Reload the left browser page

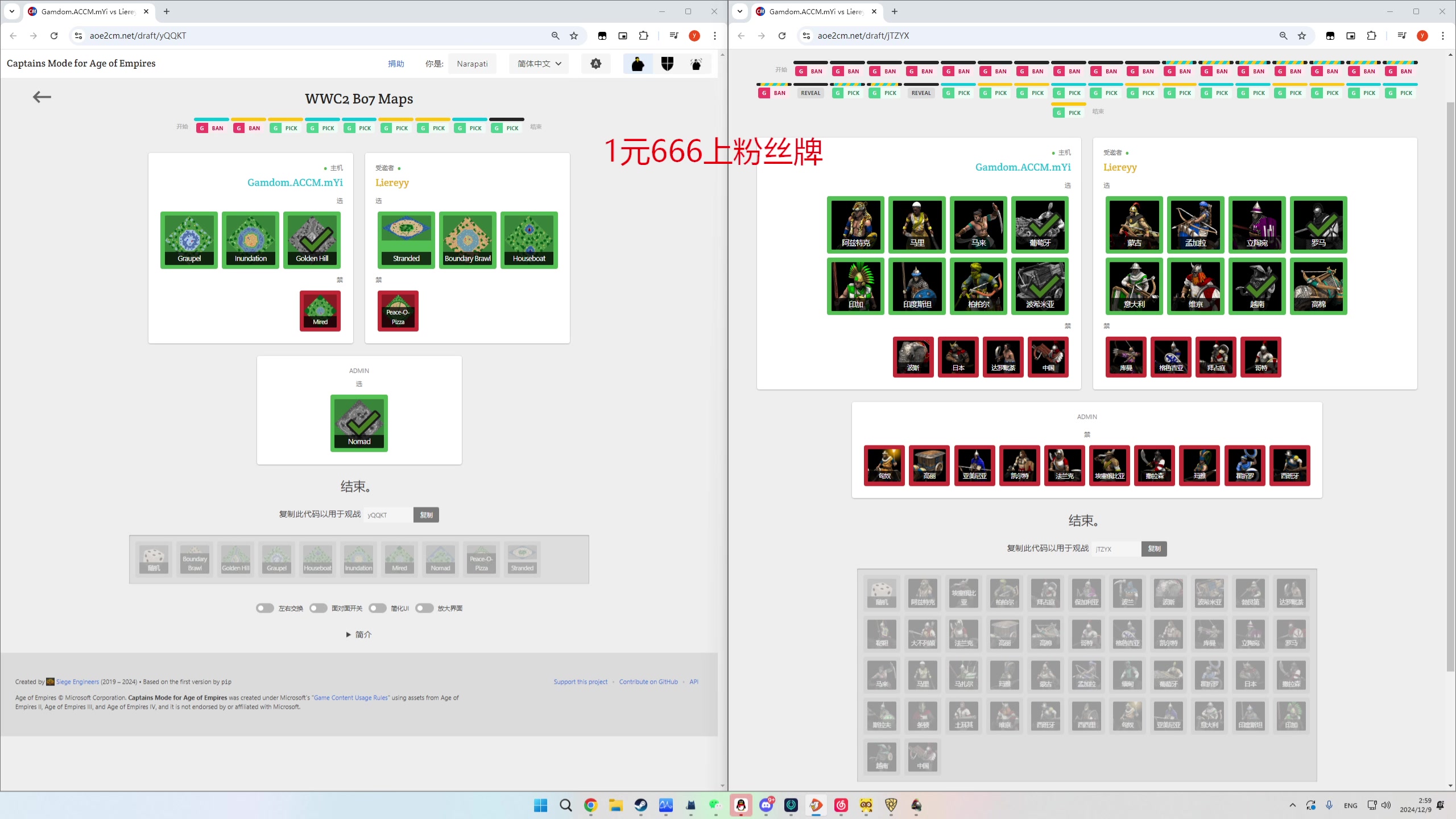point(54,35)
